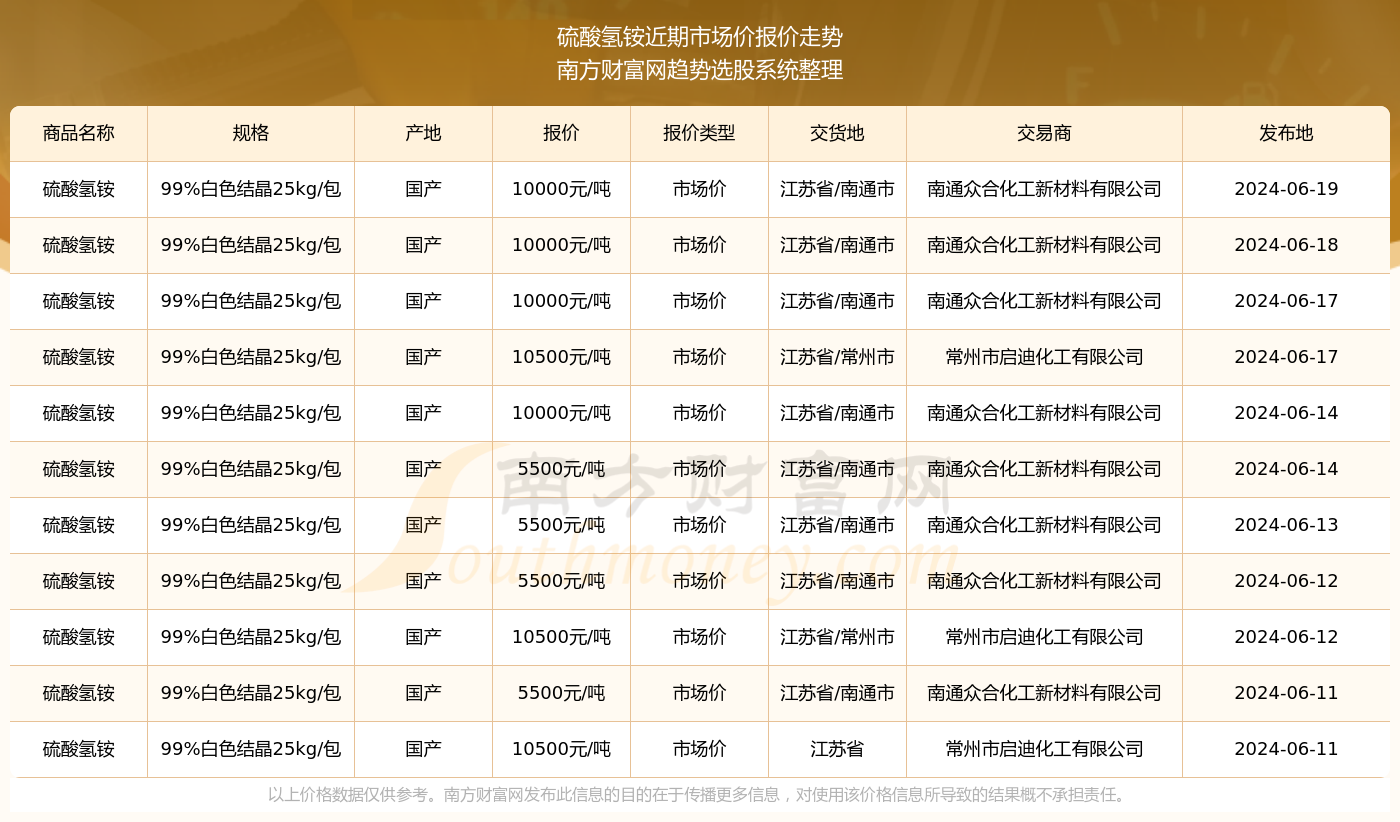Click 10000元/吨 in the 2024-06-19 row
This screenshot has width=1400, height=822.
[561, 189]
